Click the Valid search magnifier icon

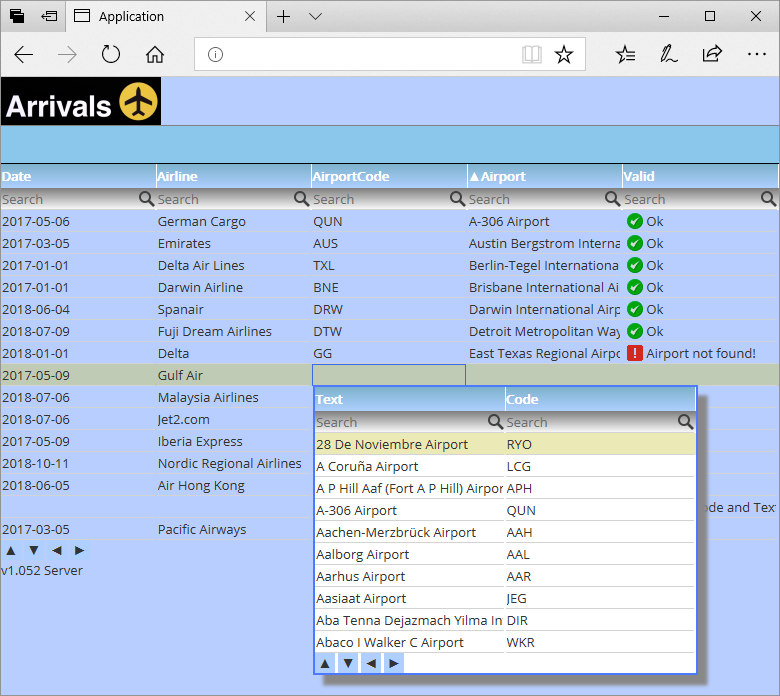[x=769, y=199]
